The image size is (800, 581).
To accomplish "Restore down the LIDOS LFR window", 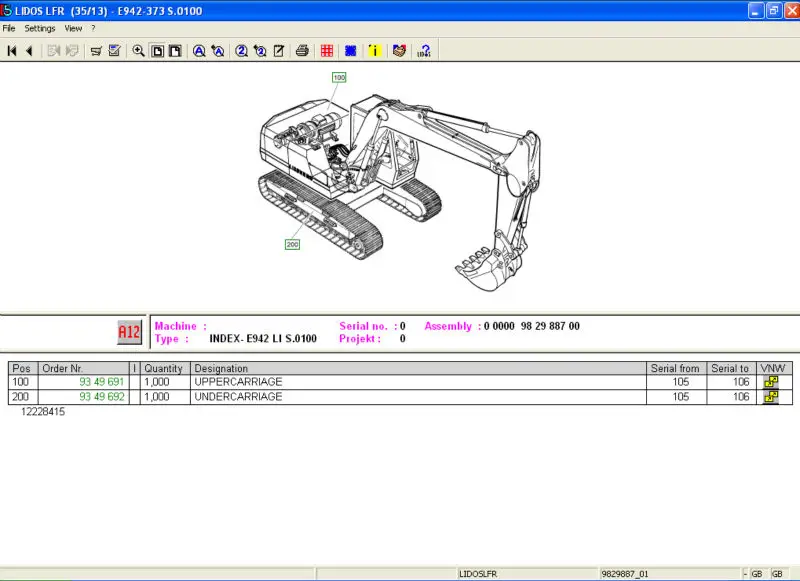I will (x=773, y=10).
